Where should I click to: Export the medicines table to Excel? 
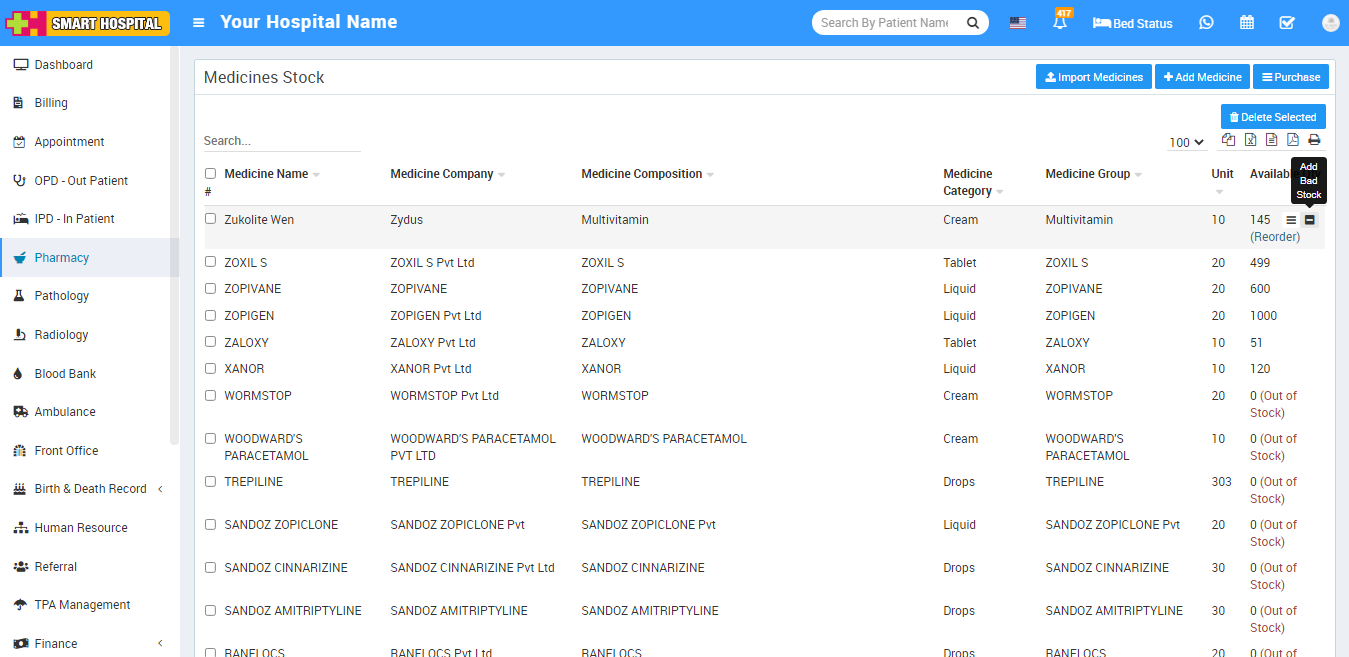[1250, 141]
